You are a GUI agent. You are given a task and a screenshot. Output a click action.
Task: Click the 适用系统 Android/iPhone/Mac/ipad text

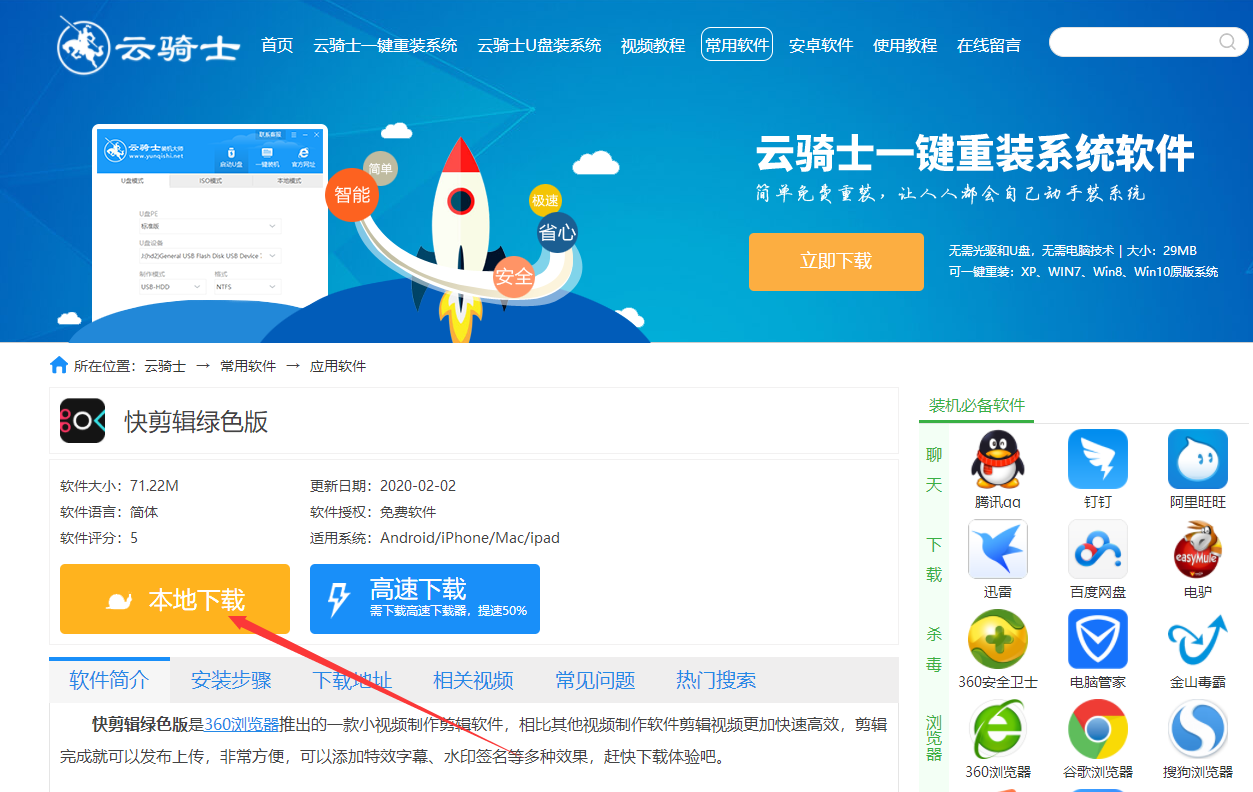coord(435,538)
